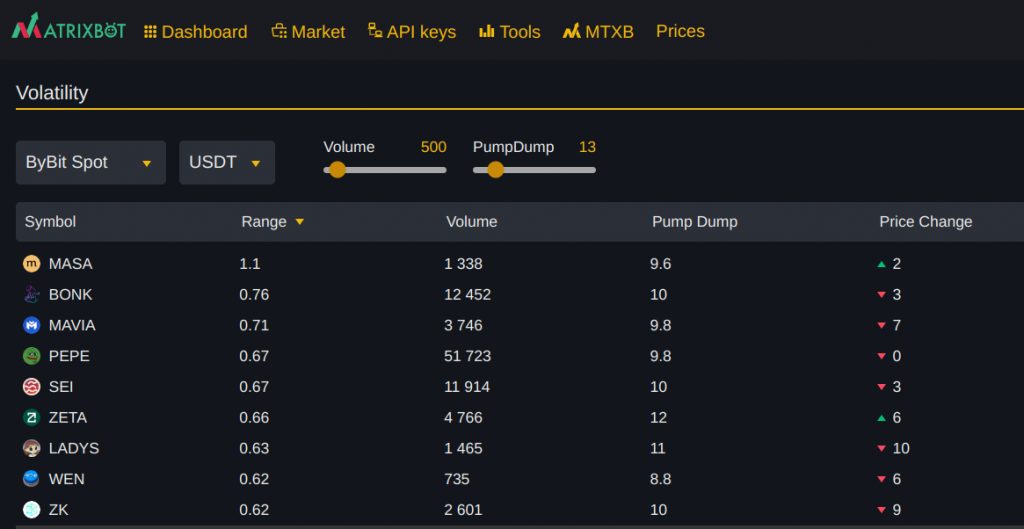Click the Range sort arrow
Viewport: 1024px width, 529px height.
pyautogui.click(x=300, y=222)
